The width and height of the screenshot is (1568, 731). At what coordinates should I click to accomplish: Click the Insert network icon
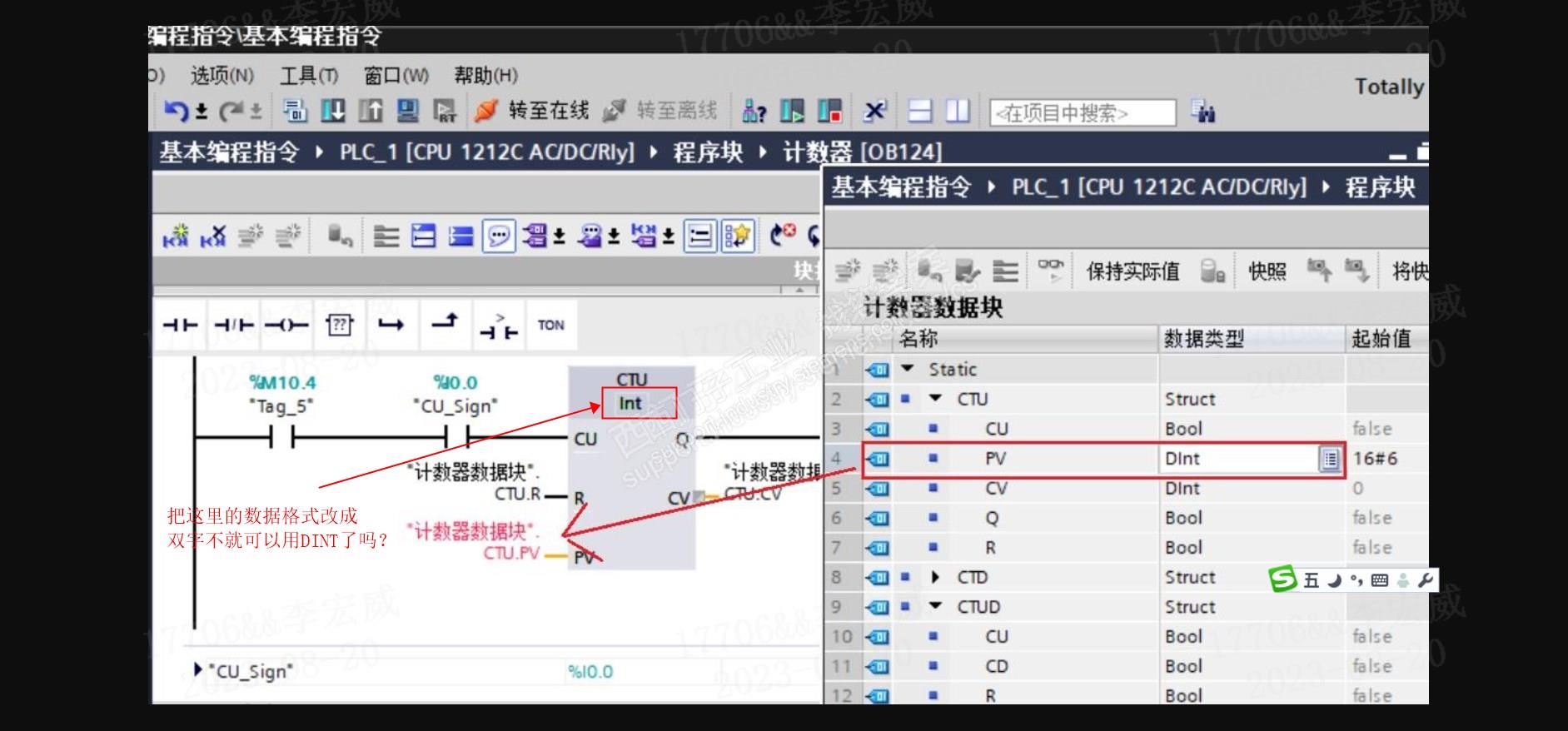pos(176,236)
